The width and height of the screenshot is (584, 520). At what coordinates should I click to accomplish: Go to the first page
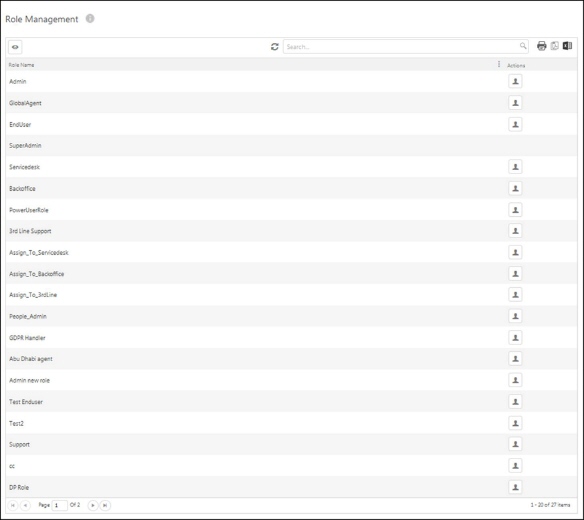(13, 505)
